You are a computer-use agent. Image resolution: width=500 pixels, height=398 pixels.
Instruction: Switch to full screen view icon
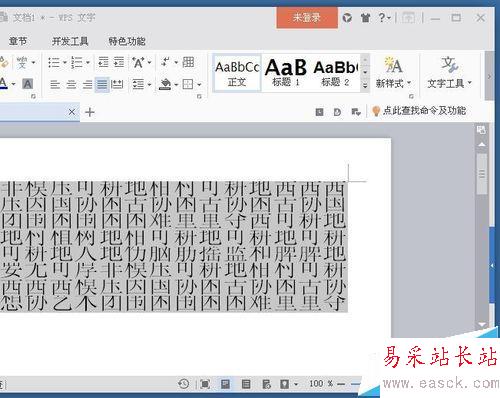tap(205, 384)
